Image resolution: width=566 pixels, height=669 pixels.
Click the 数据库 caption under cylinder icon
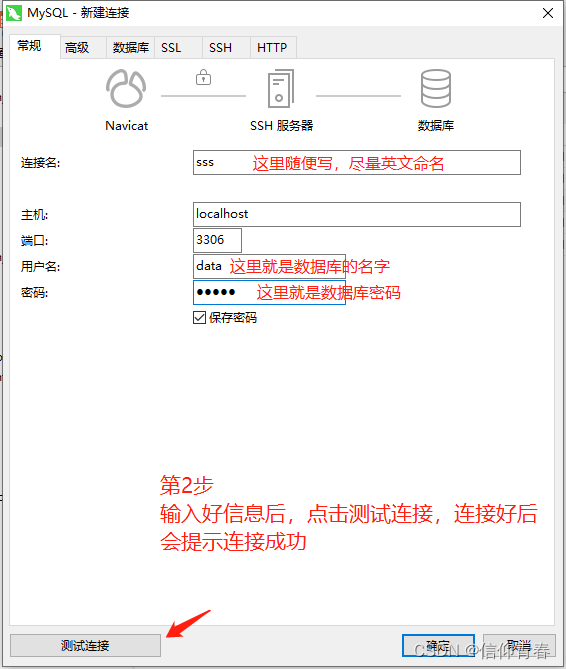click(435, 126)
